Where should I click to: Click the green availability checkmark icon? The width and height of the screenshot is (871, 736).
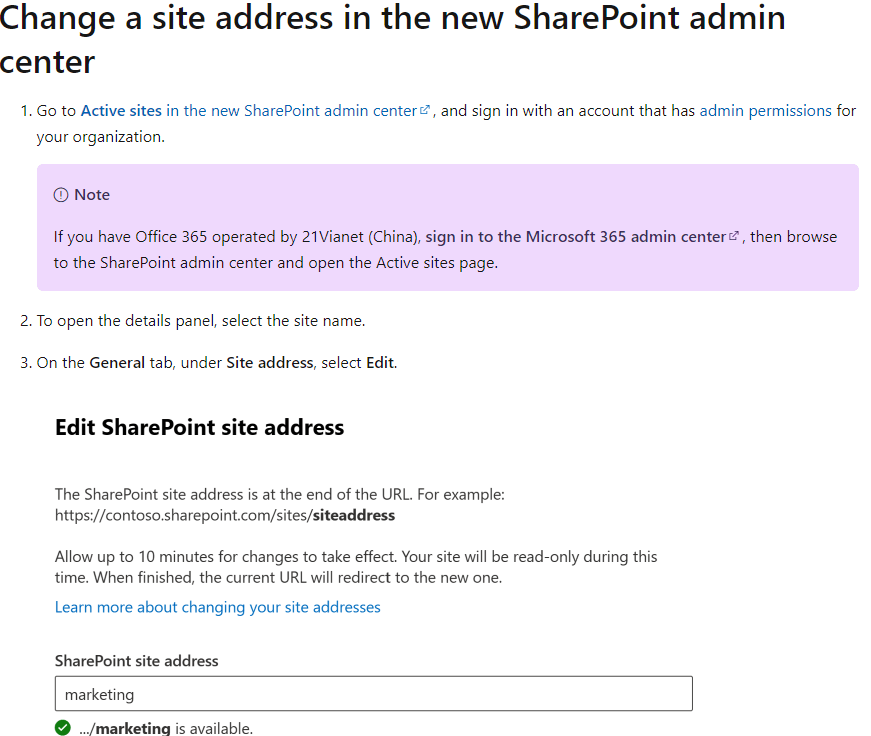point(63,728)
